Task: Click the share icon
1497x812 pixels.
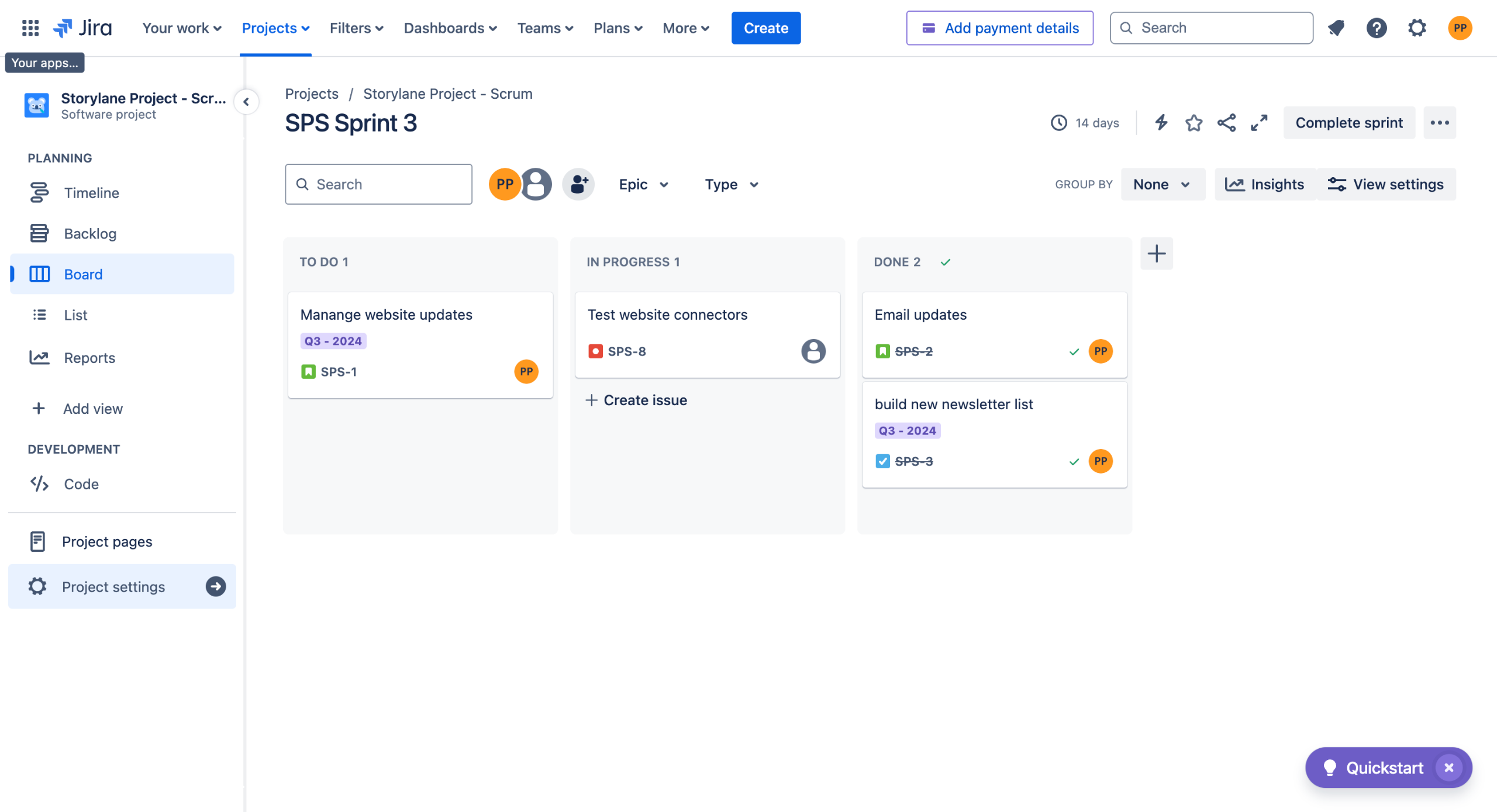Action: (x=1226, y=123)
